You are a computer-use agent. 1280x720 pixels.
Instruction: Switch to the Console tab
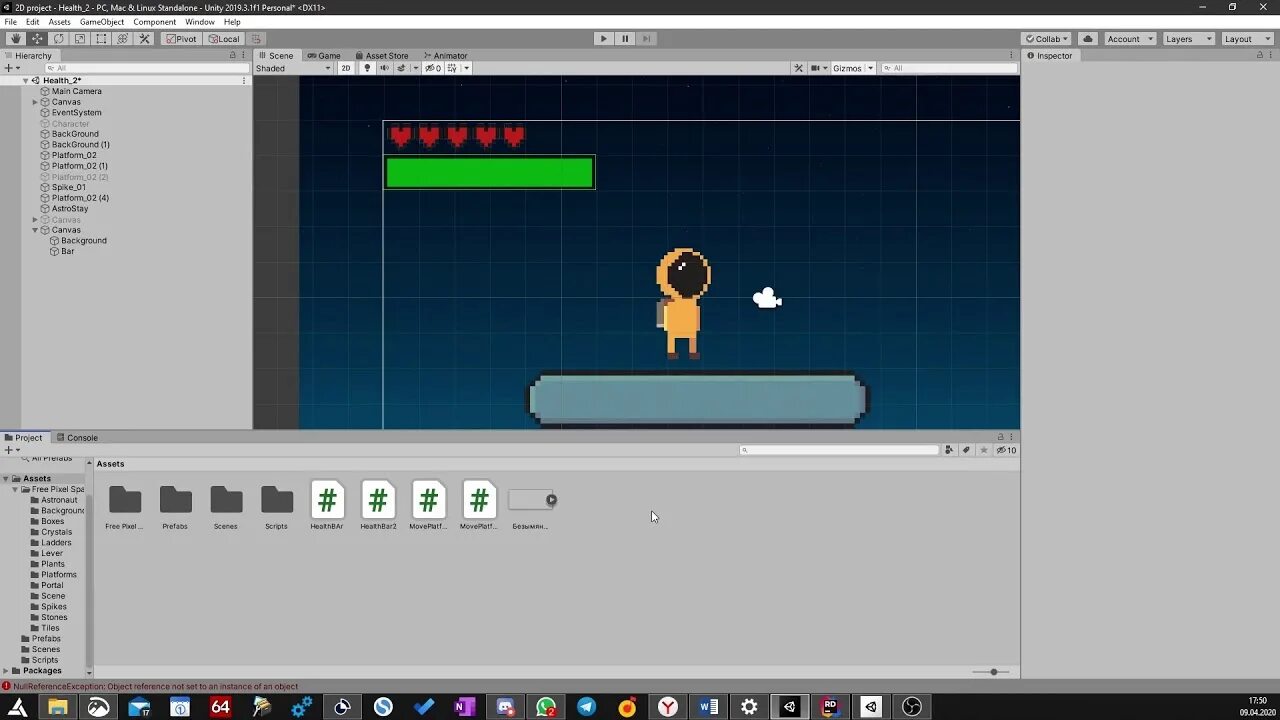(76, 438)
